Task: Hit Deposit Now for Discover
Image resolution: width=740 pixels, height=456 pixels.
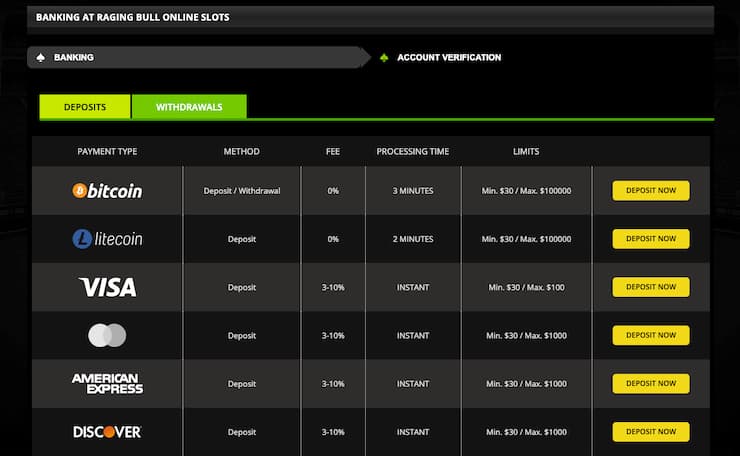Action: 651,431
